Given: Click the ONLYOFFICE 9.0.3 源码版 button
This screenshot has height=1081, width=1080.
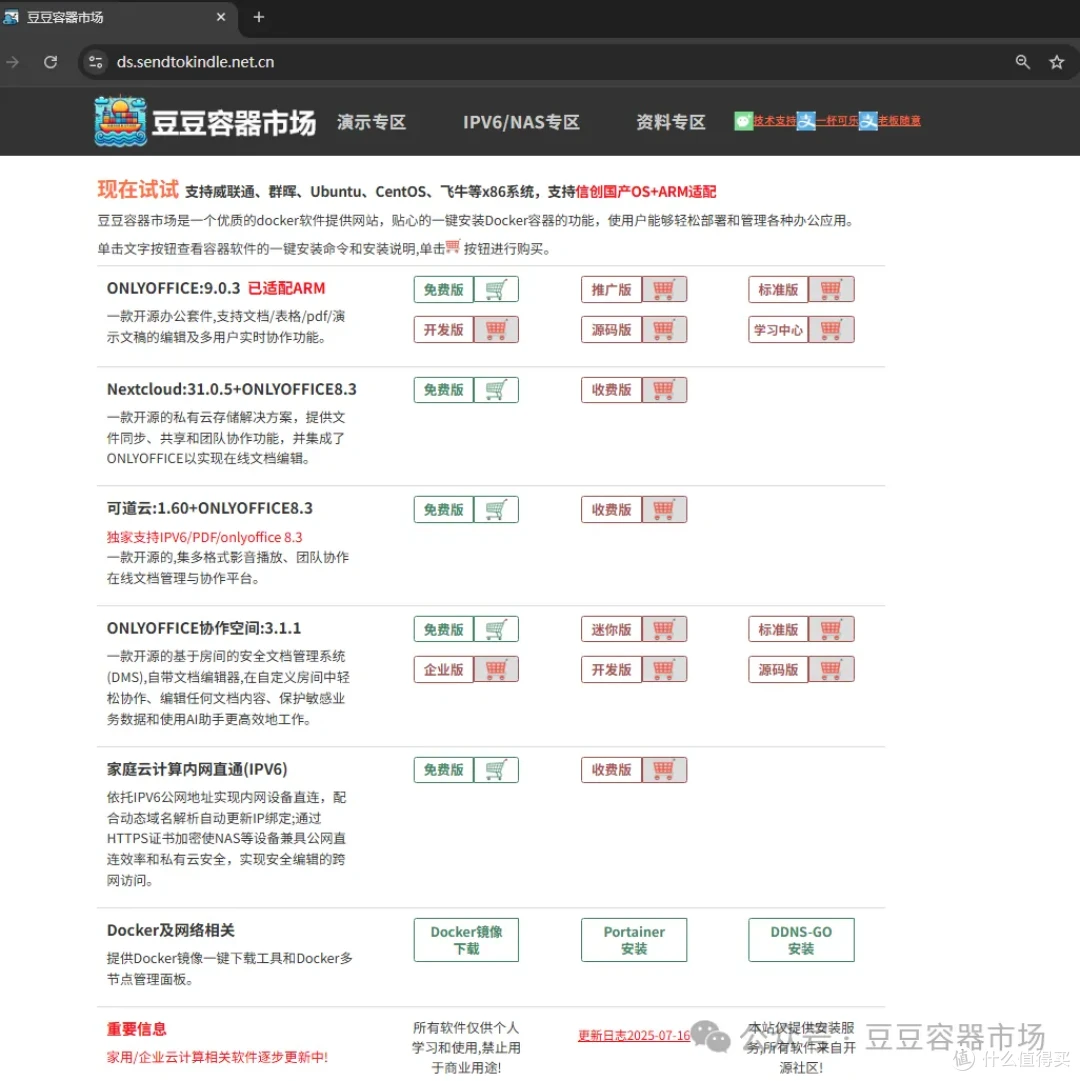Looking at the screenshot, I should 611,330.
